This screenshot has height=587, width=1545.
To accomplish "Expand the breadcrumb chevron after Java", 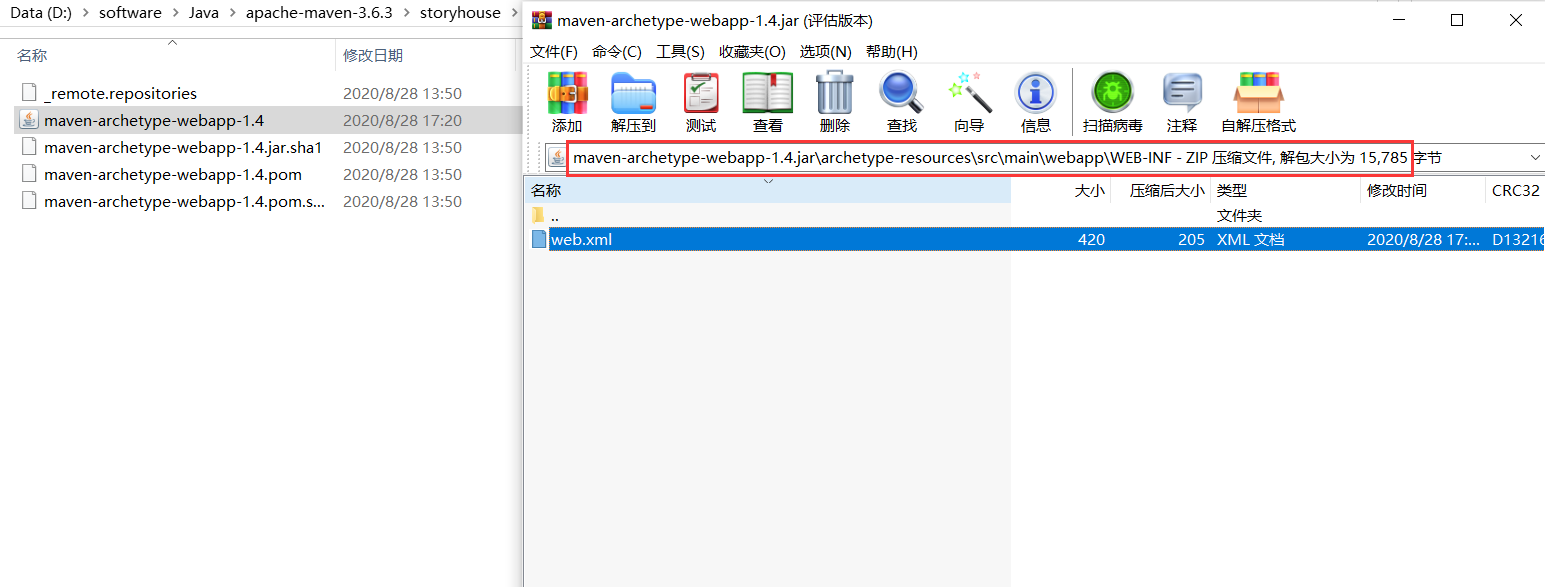I will click(x=233, y=13).
